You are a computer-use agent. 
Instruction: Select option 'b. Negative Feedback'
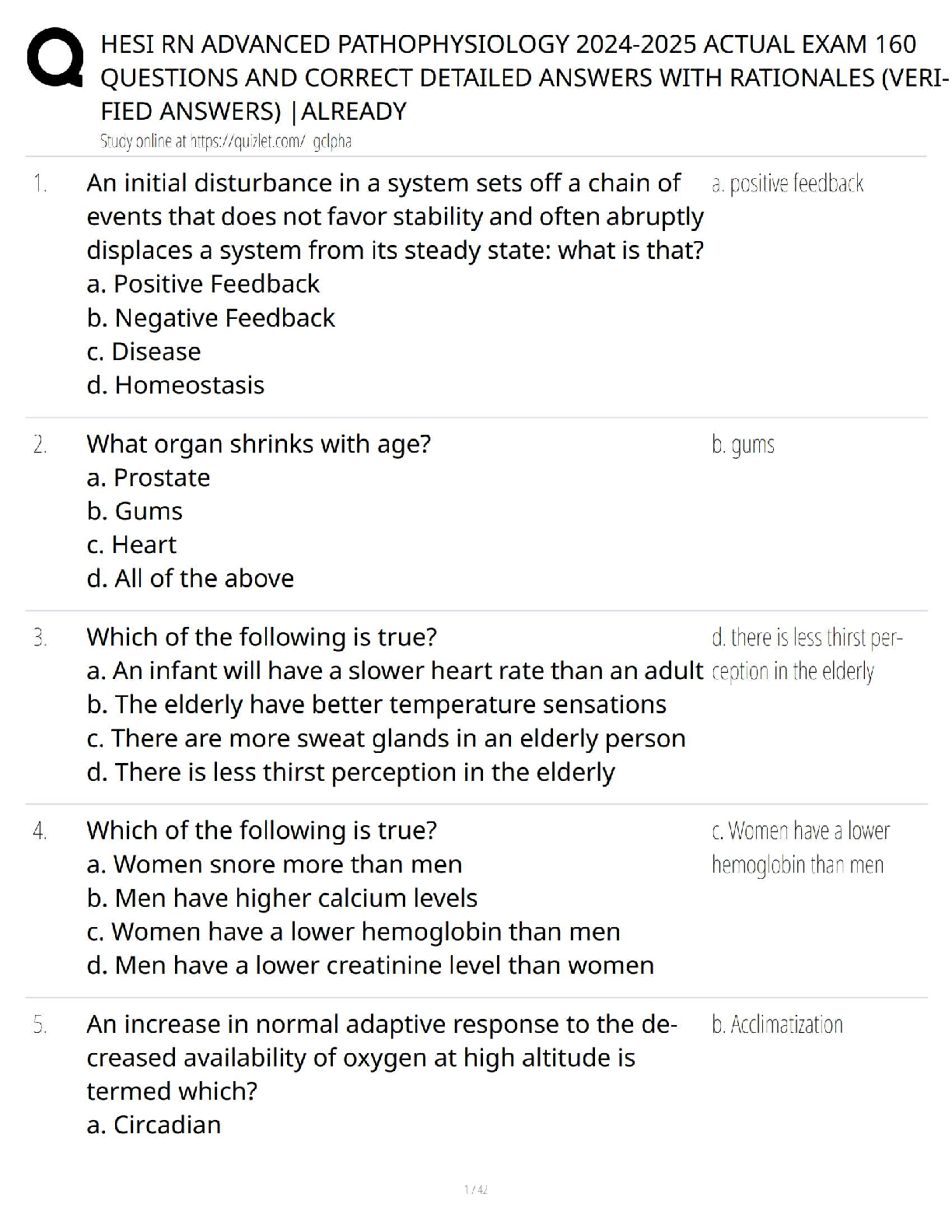[x=211, y=317]
